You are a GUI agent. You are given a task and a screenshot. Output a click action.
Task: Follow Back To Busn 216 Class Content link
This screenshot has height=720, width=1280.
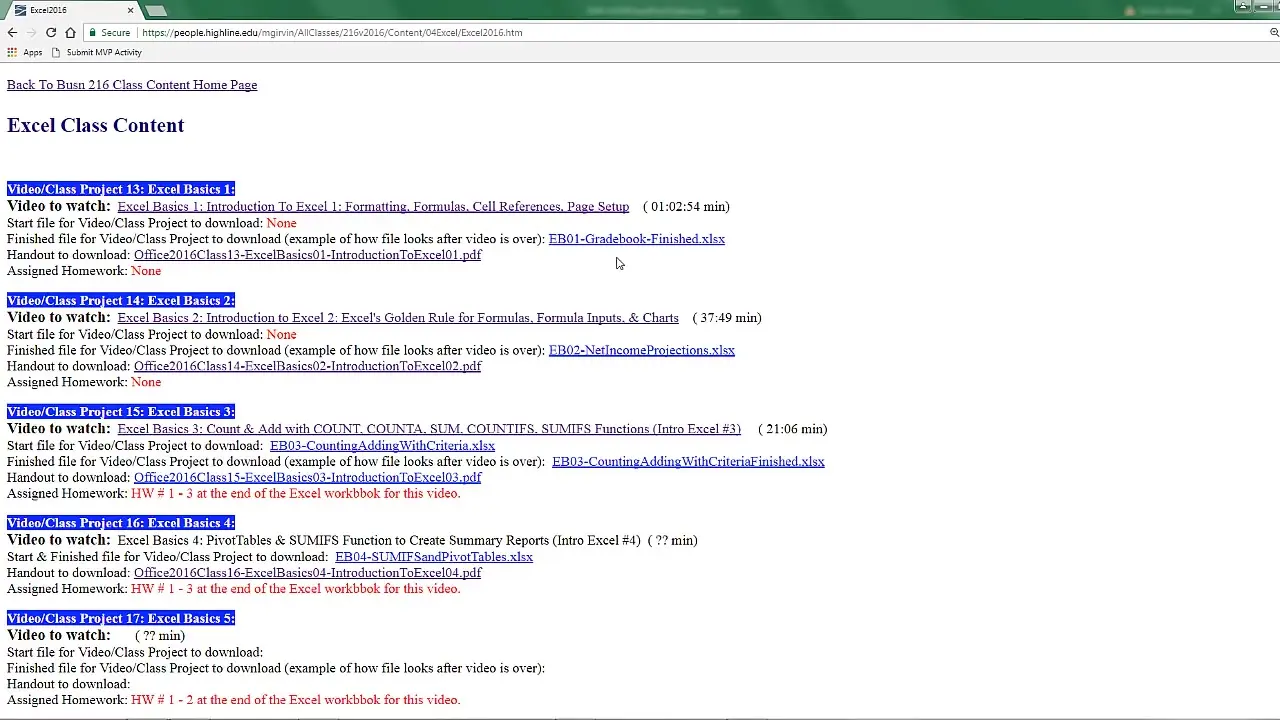pyautogui.click(x=132, y=85)
